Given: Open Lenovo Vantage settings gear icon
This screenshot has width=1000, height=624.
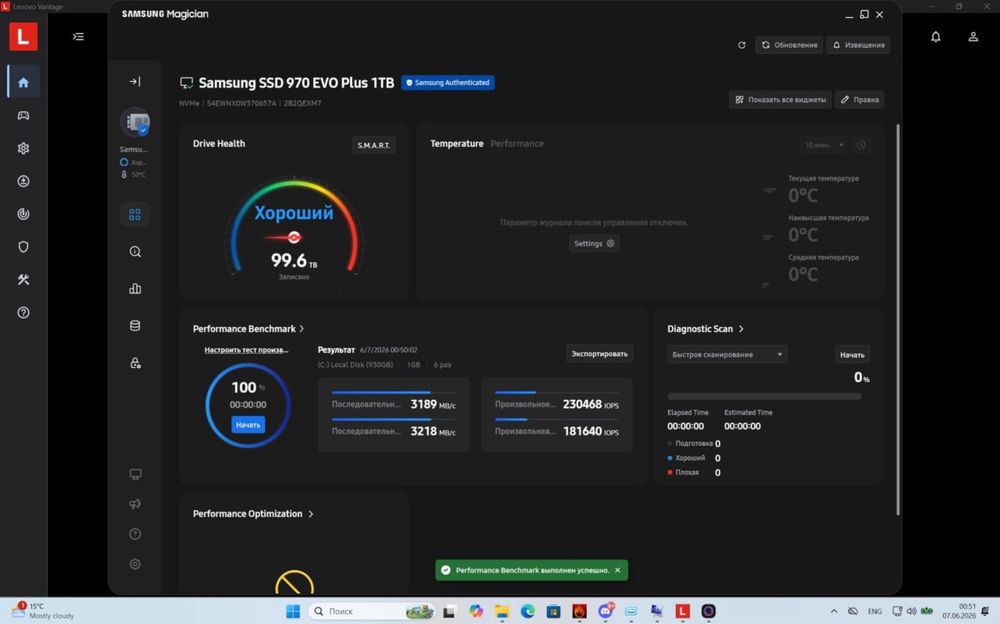Looking at the screenshot, I should tap(24, 148).
